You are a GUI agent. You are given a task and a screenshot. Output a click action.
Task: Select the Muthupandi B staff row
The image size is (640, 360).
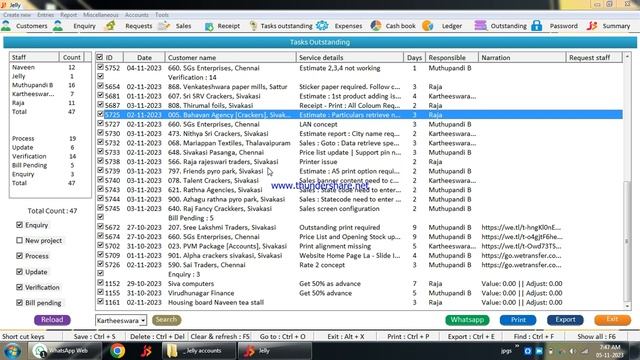[x=50, y=85]
